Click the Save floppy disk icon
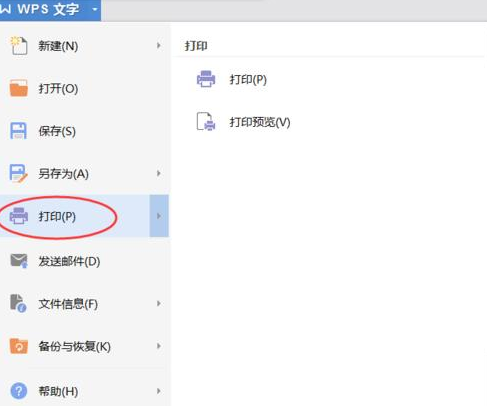This screenshot has height=406, width=487. pos(18,131)
